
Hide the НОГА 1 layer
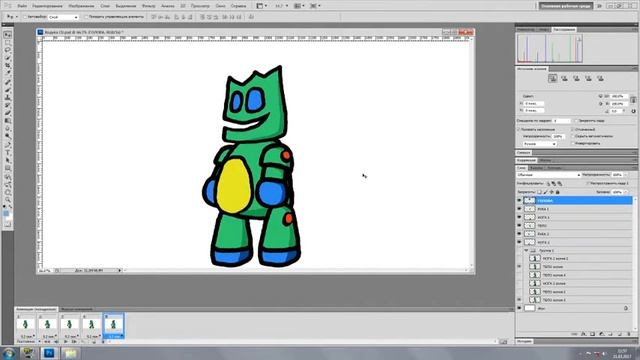coord(519,217)
